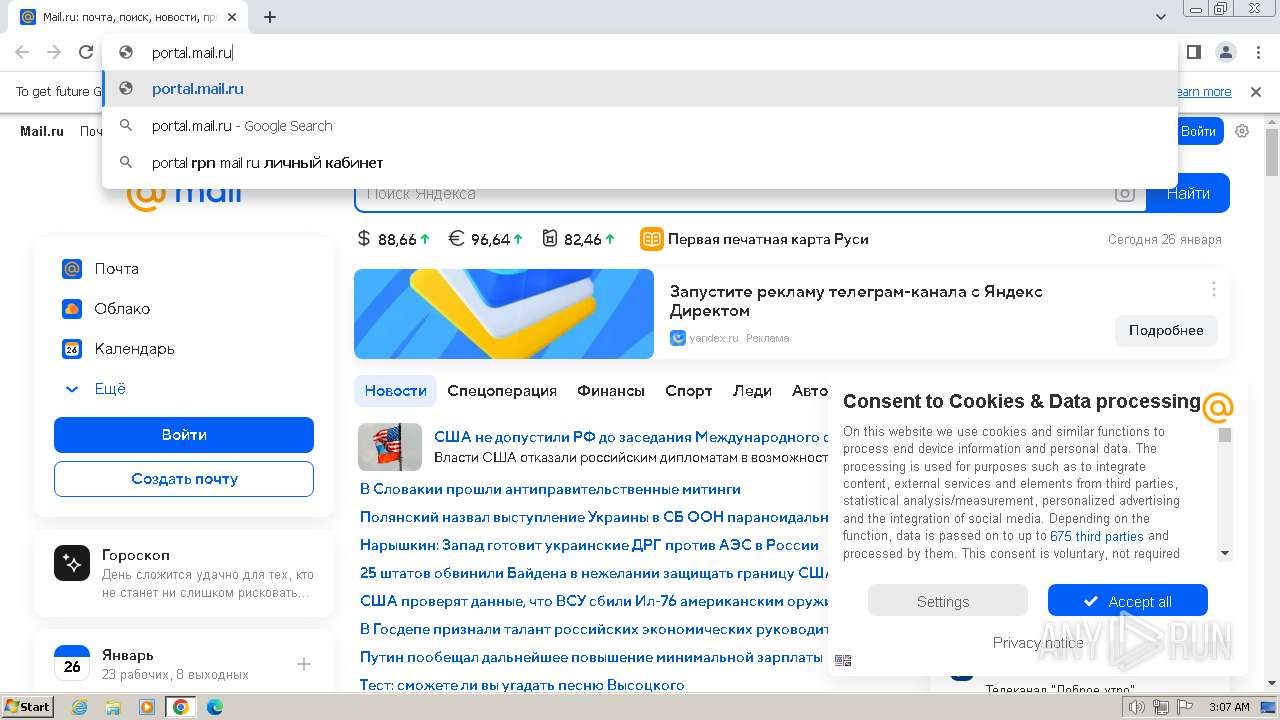Click the consent text scrollbar down arrow
1280x720 pixels.
(1225, 554)
